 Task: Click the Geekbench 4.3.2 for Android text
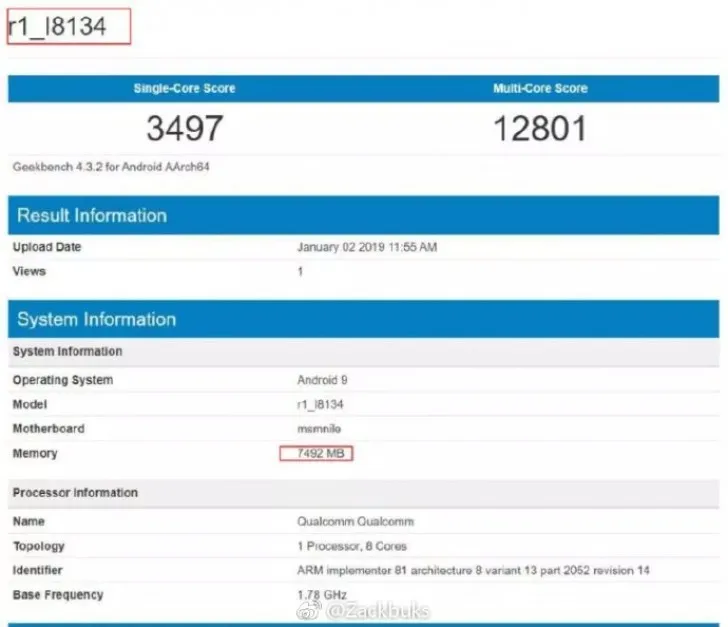click(111, 167)
